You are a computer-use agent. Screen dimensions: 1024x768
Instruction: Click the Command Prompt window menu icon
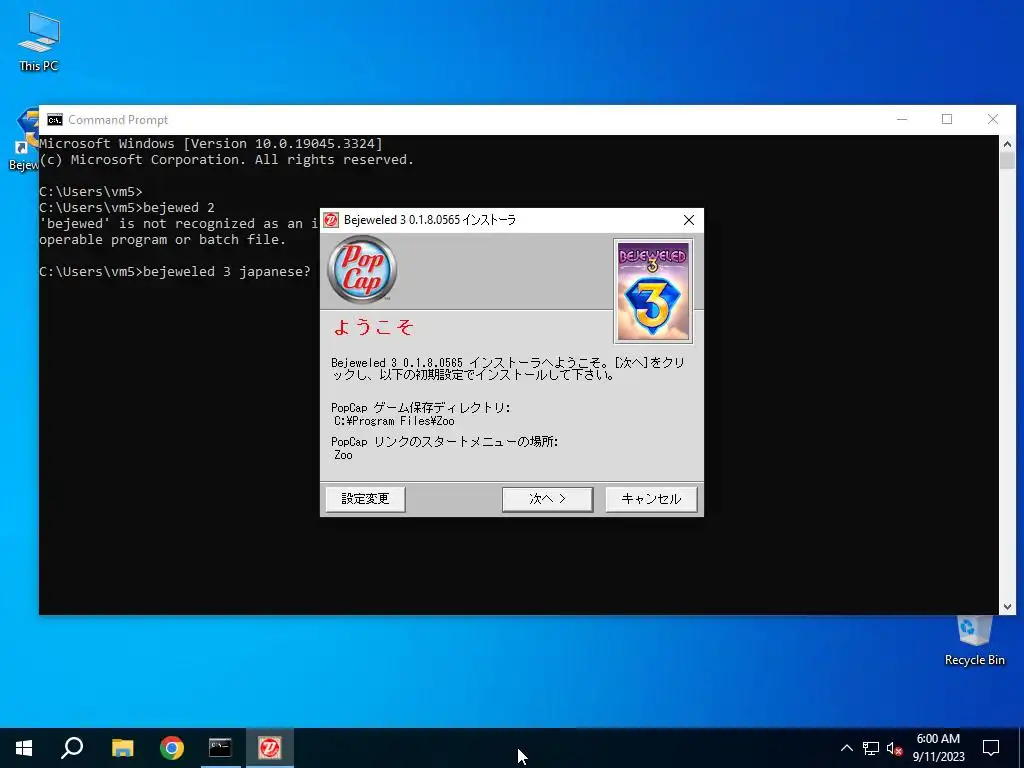click(55, 120)
